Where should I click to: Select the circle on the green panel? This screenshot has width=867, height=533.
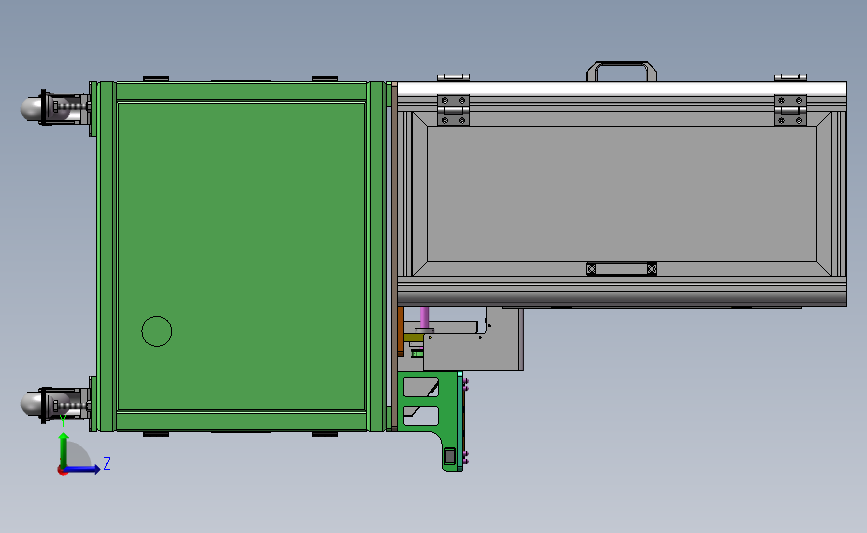point(156,332)
